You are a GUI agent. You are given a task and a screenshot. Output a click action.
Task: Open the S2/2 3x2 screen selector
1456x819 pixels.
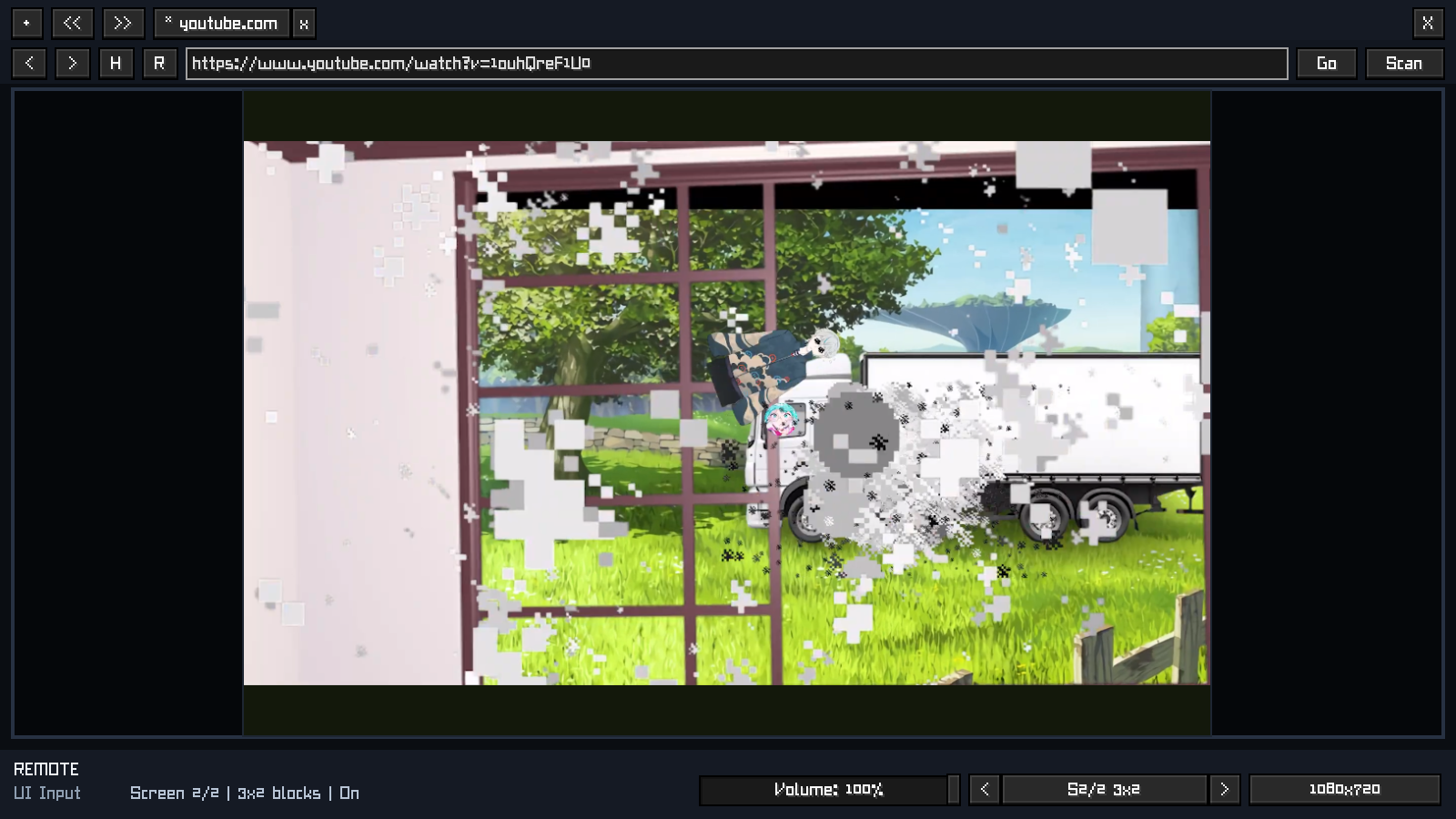1104,789
